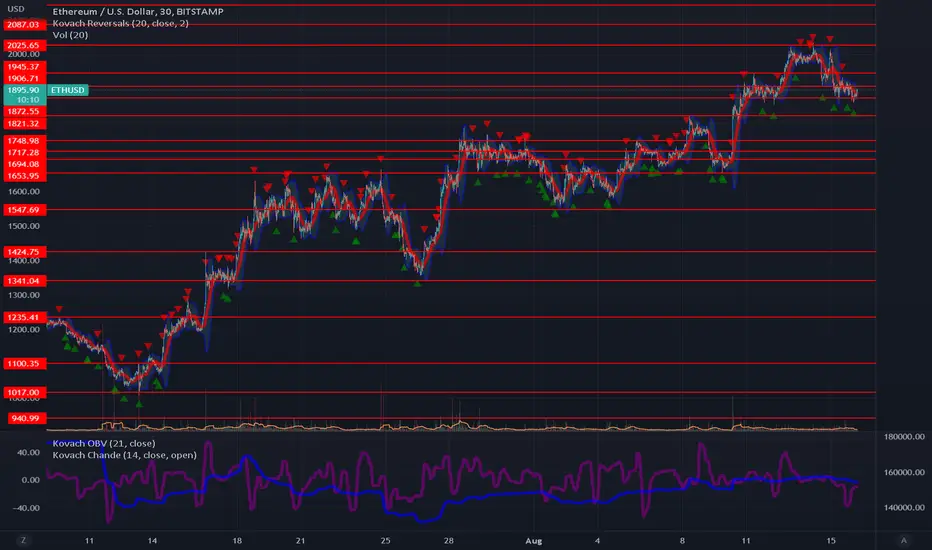
Task: Select the 1748.98 level label
Action: (24, 141)
